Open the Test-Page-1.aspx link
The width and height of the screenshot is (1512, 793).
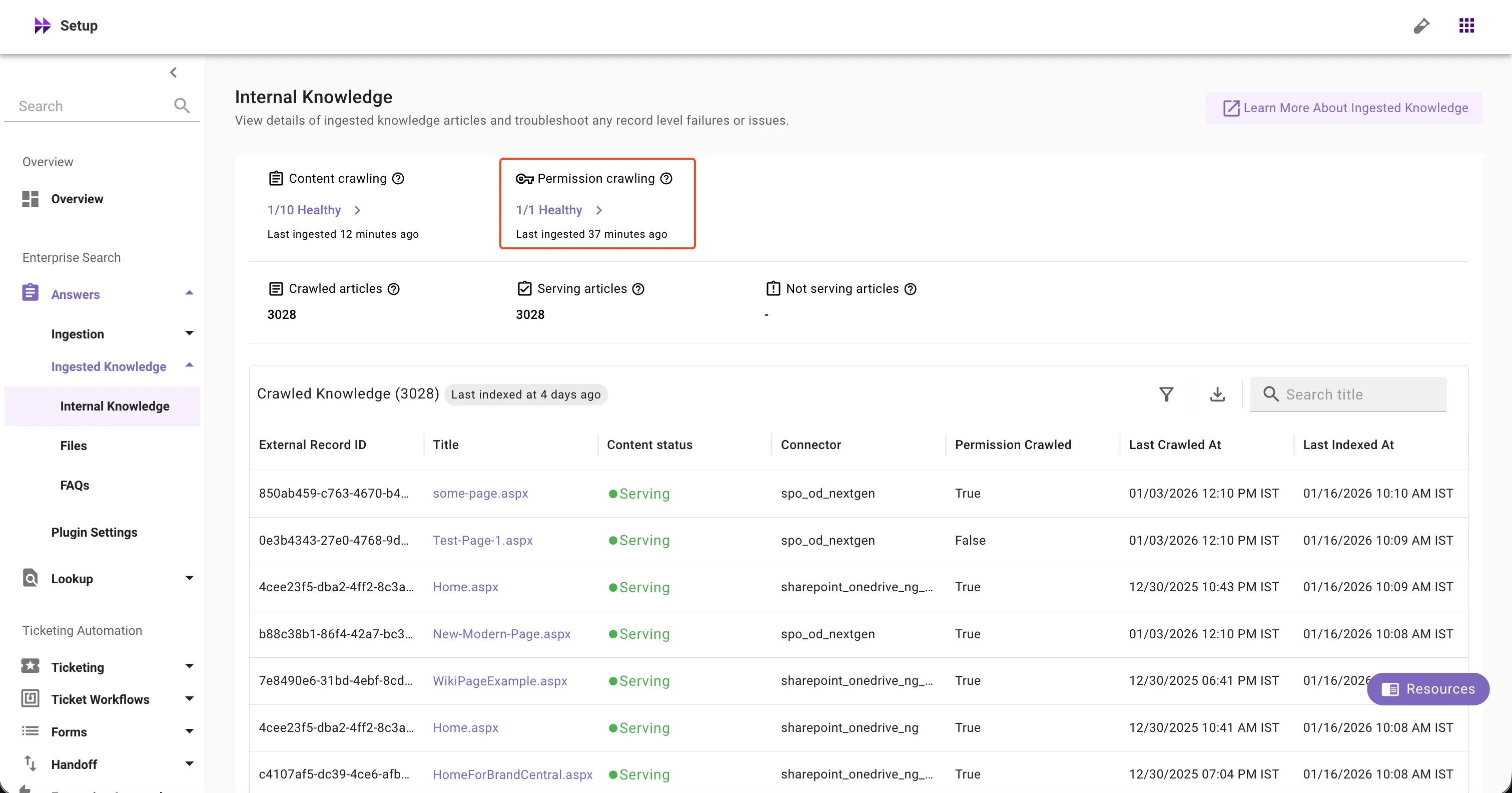click(x=482, y=540)
